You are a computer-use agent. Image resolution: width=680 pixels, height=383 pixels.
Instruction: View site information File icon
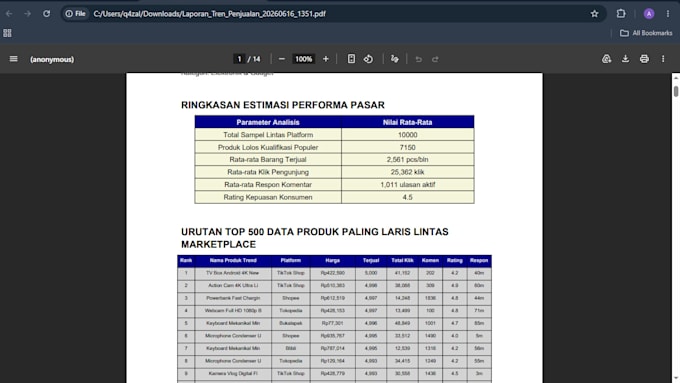pyautogui.click(x=75, y=14)
